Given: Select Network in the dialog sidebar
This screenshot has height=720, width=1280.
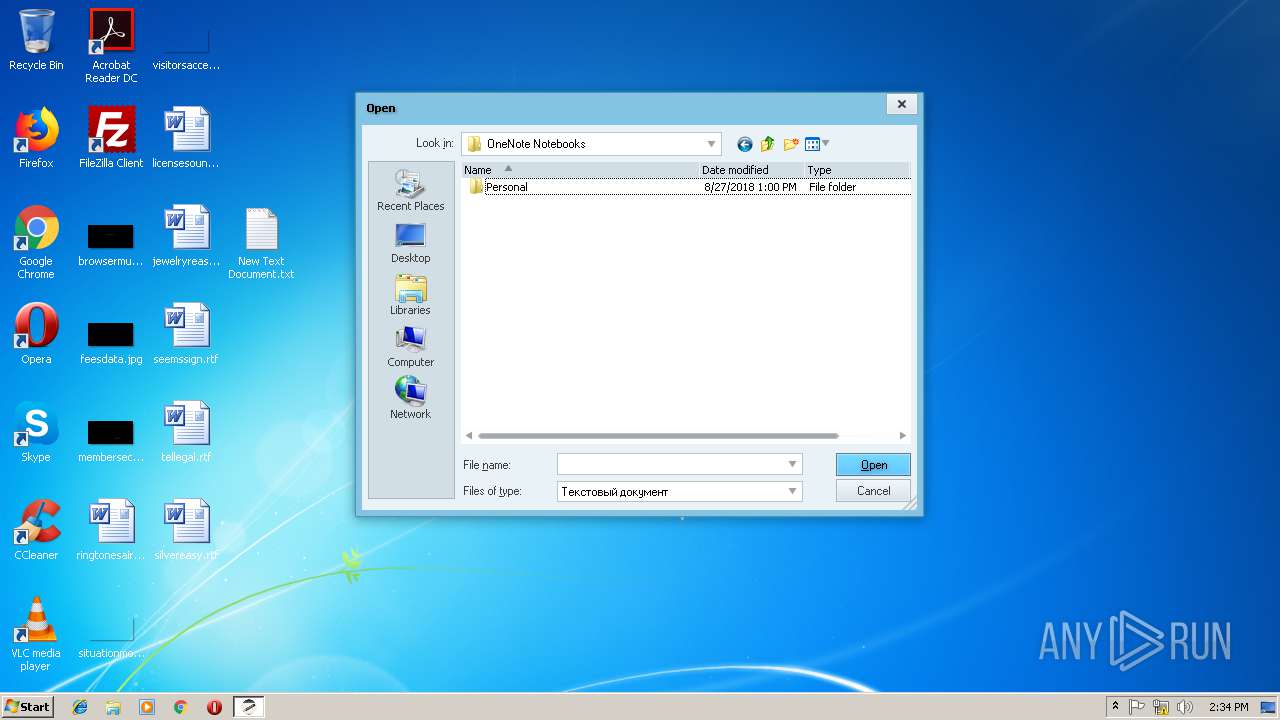Looking at the screenshot, I should coord(410,399).
